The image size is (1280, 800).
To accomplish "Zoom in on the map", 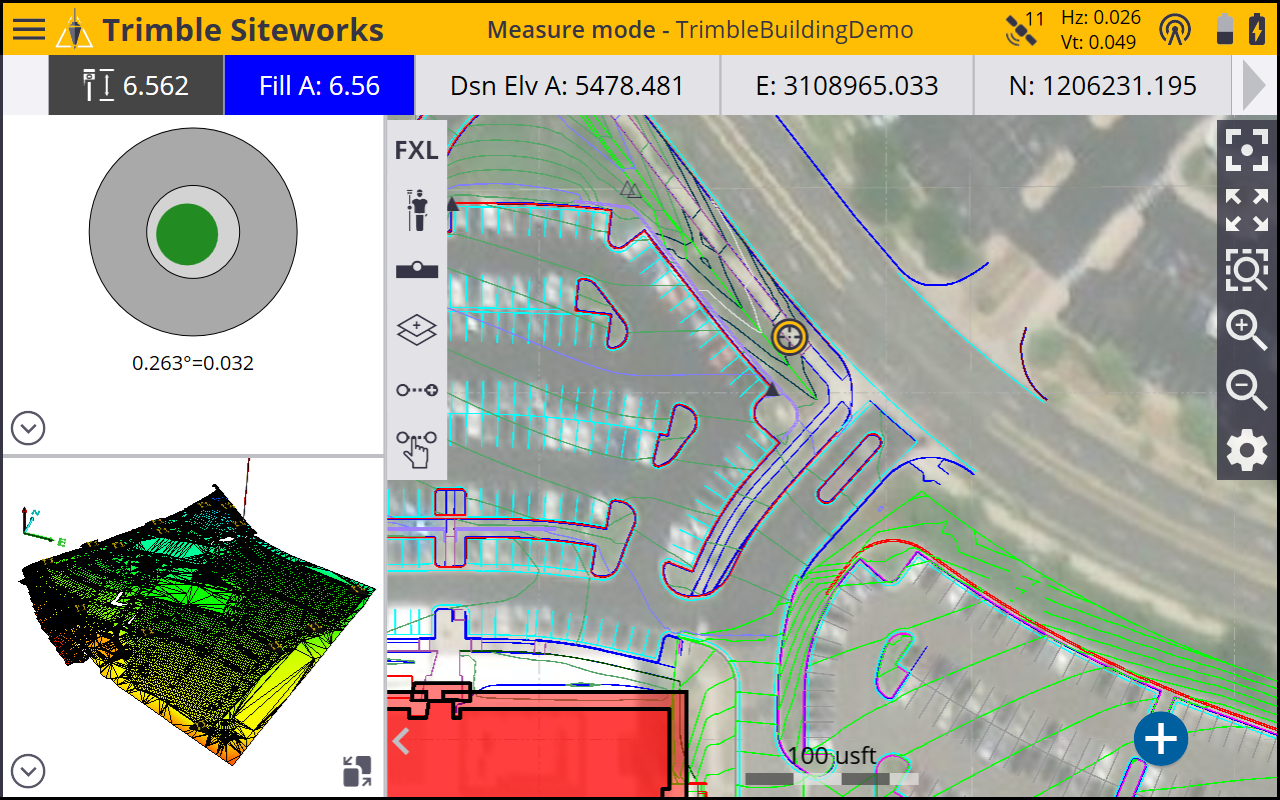I will pyautogui.click(x=1247, y=330).
